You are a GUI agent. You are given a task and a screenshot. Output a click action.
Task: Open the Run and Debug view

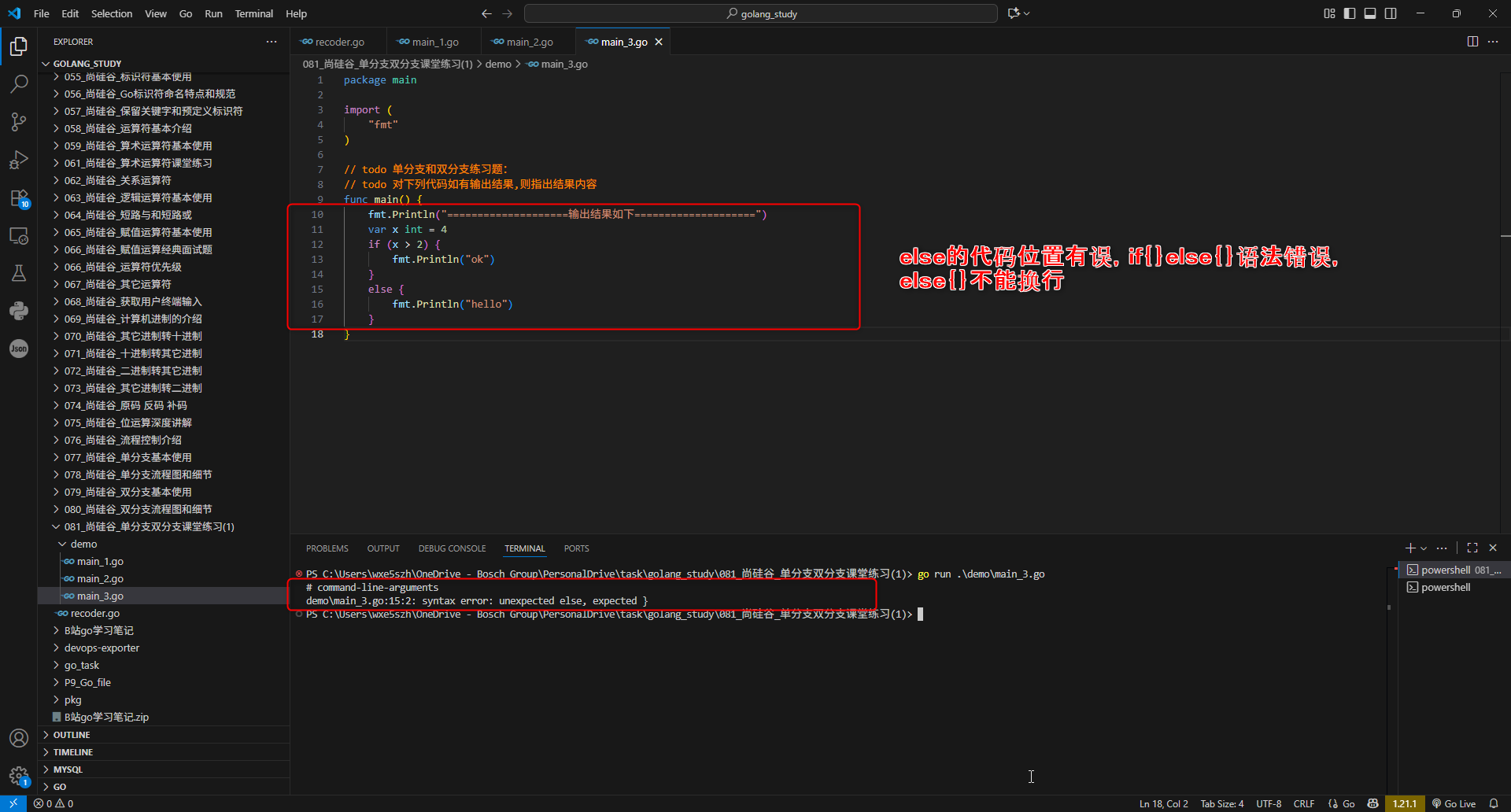tap(19, 160)
